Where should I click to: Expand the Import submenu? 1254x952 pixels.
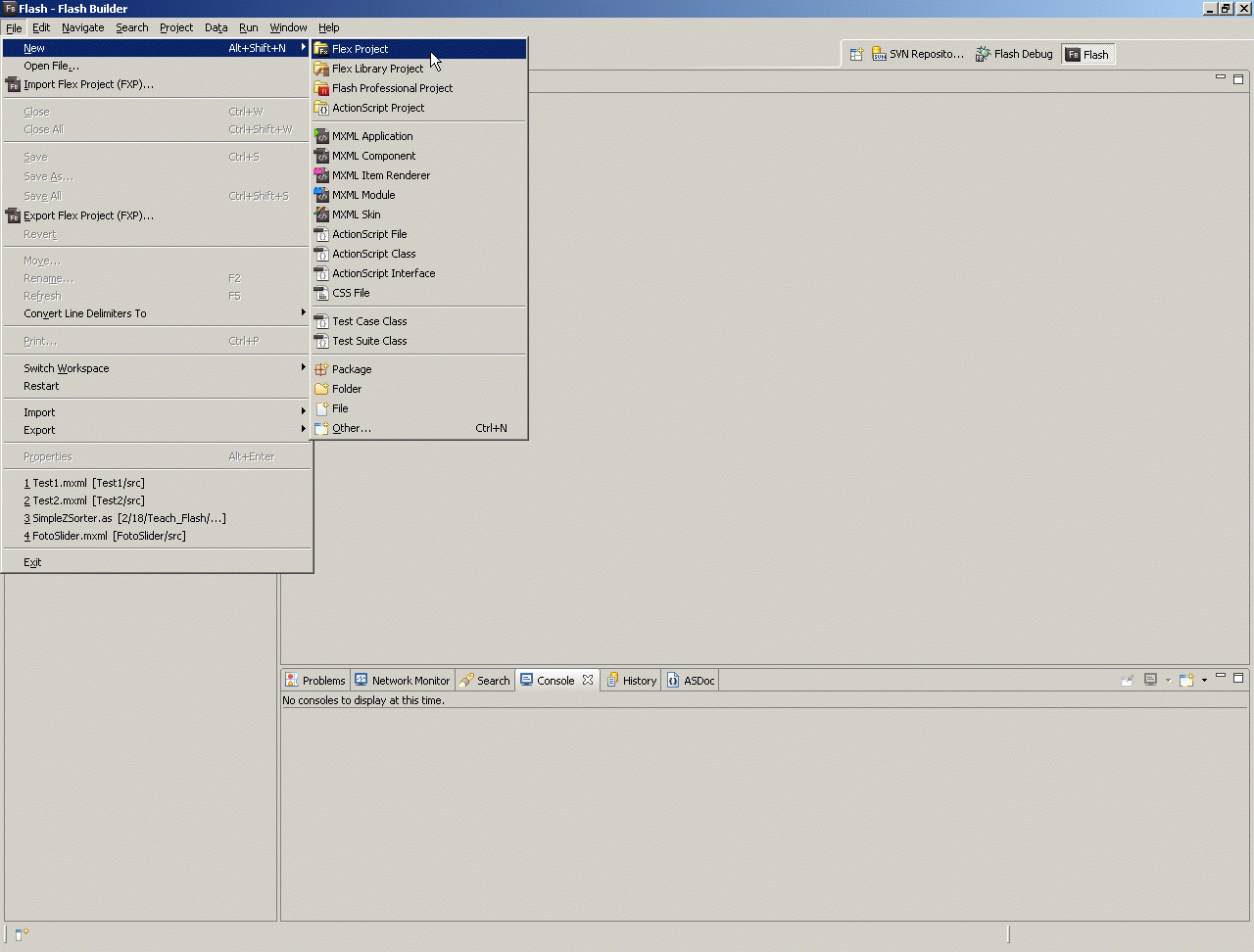point(157,412)
